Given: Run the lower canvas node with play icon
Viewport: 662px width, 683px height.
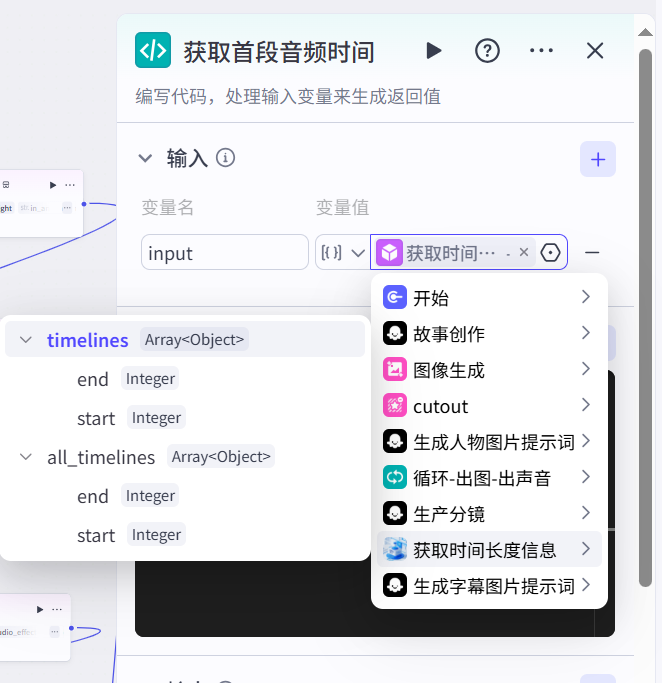Looking at the screenshot, I should (40, 609).
